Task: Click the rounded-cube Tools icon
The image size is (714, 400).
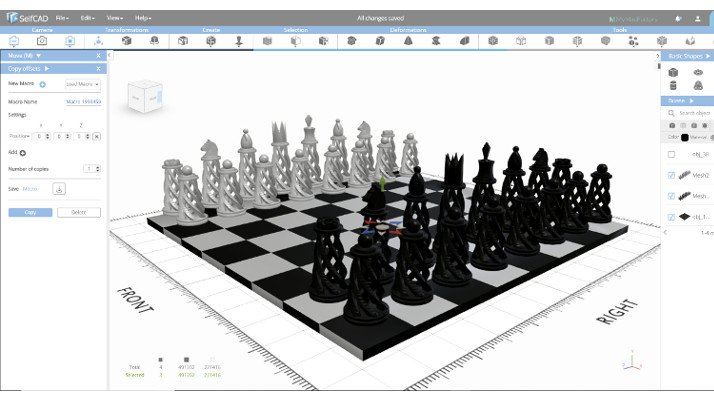Action: (x=605, y=41)
